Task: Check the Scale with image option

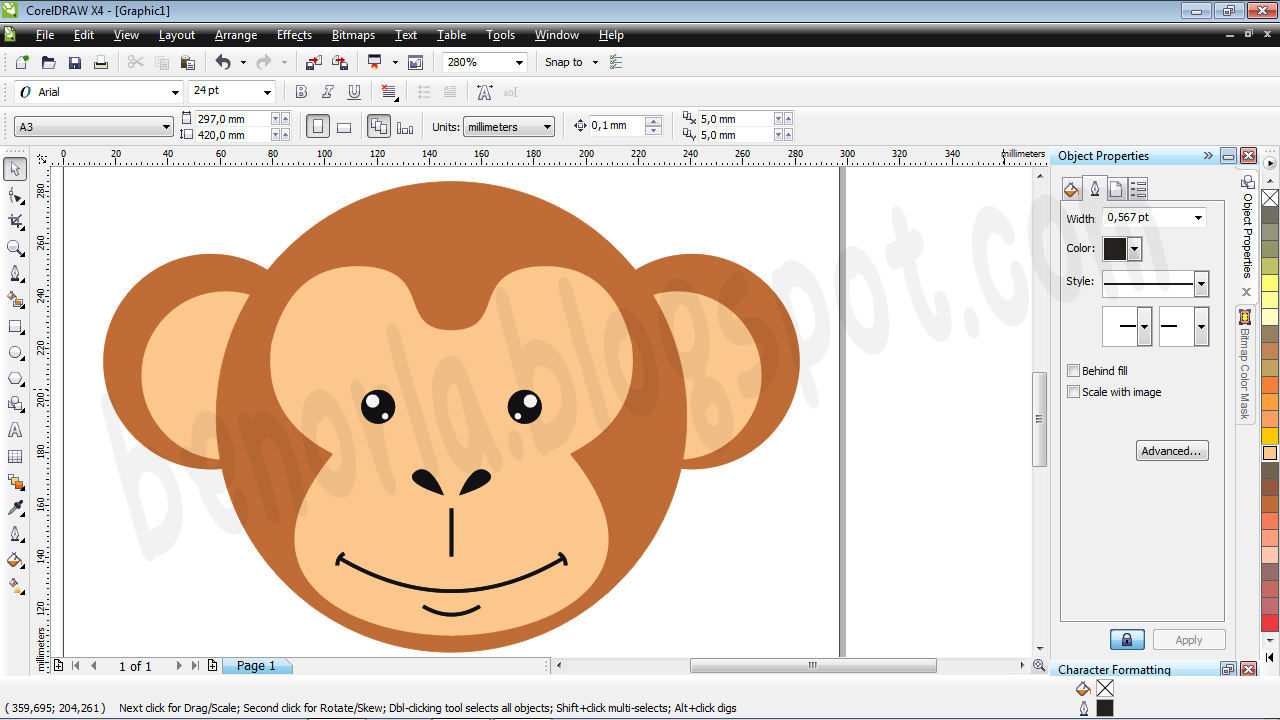Action: point(1072,390)
